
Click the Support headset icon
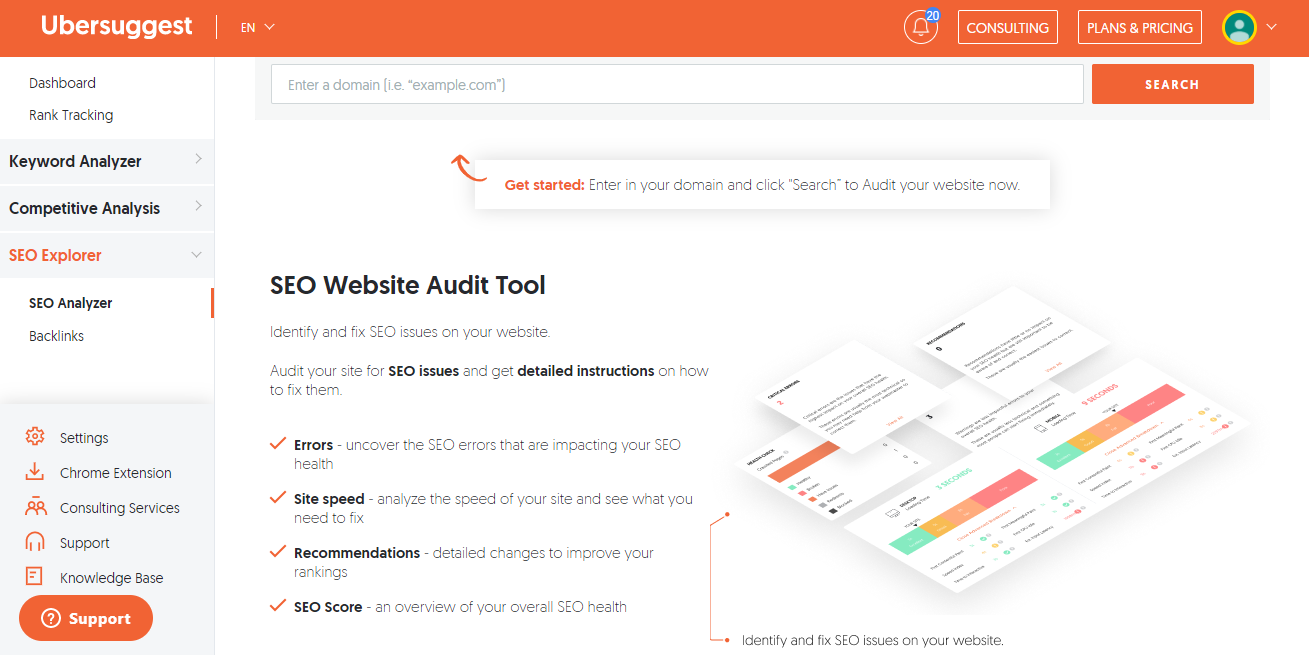click(35, 542)
